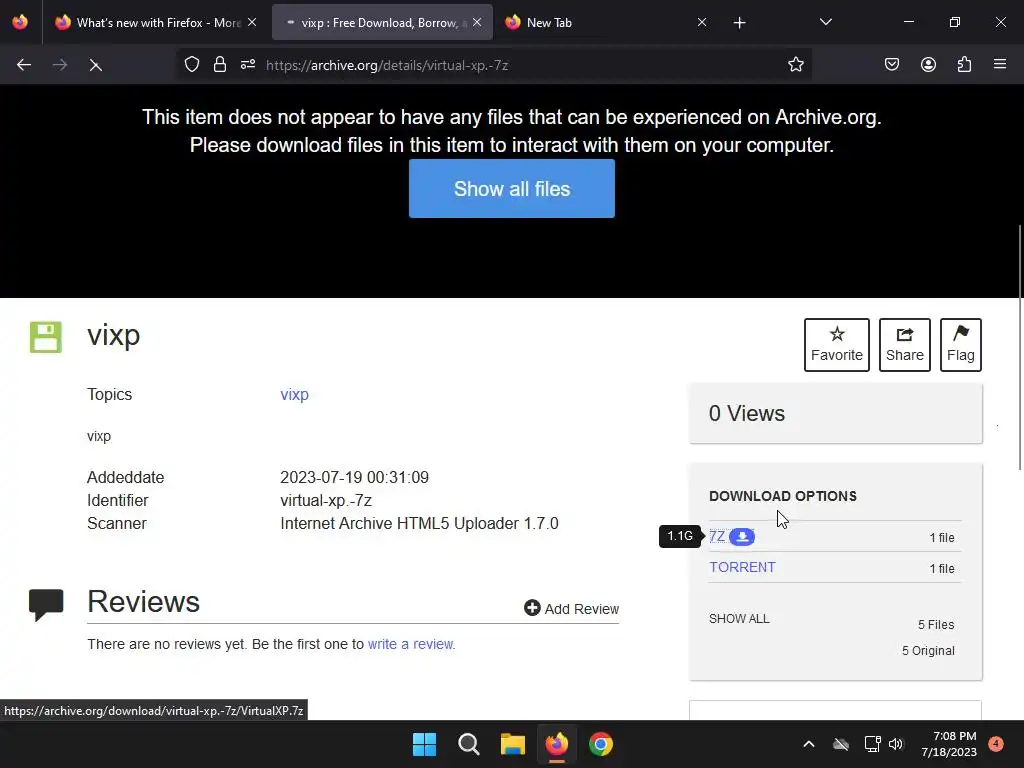Bookmark this page with the star icon
Viewport: 1024px width, 768px height.
tap(795, 65)
